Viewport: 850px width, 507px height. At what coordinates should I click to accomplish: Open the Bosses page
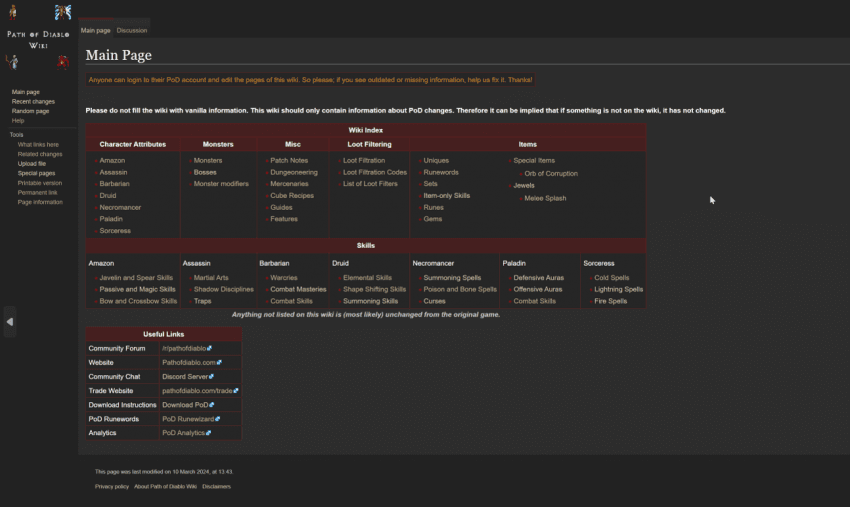205,172
